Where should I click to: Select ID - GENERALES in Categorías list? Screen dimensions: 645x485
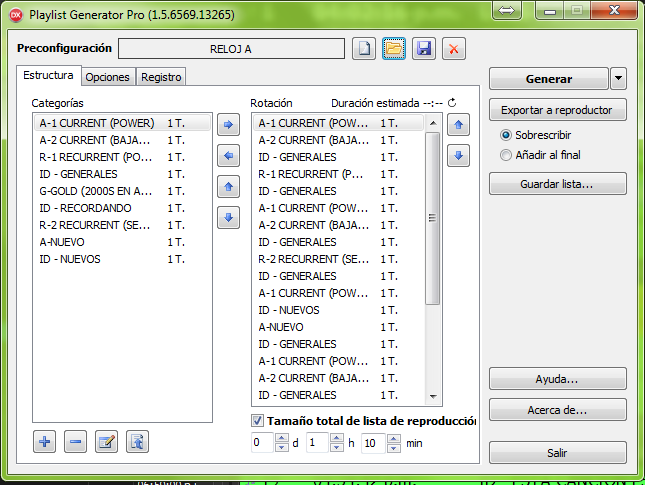coord(122,174)
